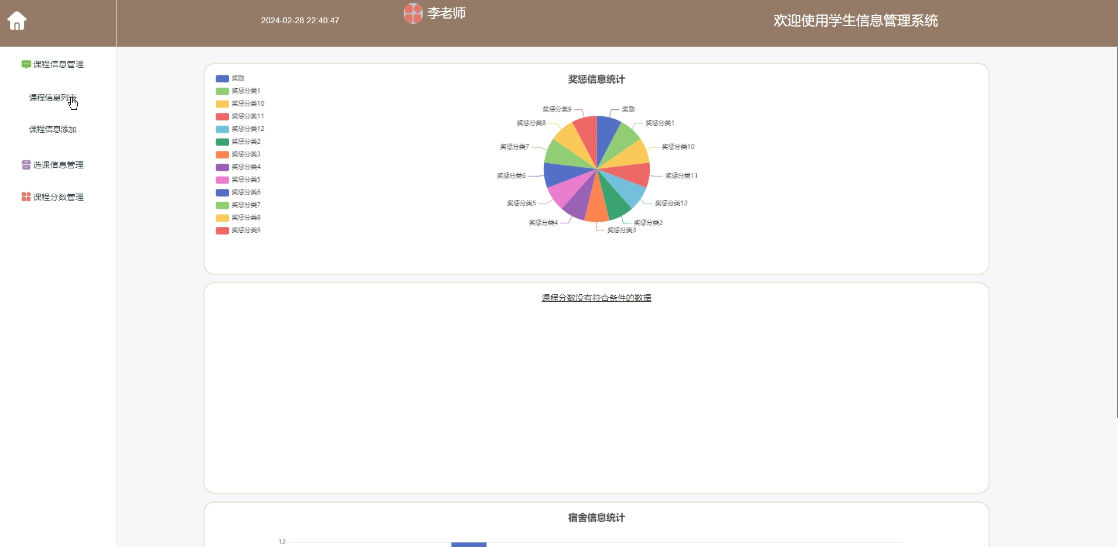
Task: Toggle the 奖惩分类9 legend entry
Action: [238, 230]
